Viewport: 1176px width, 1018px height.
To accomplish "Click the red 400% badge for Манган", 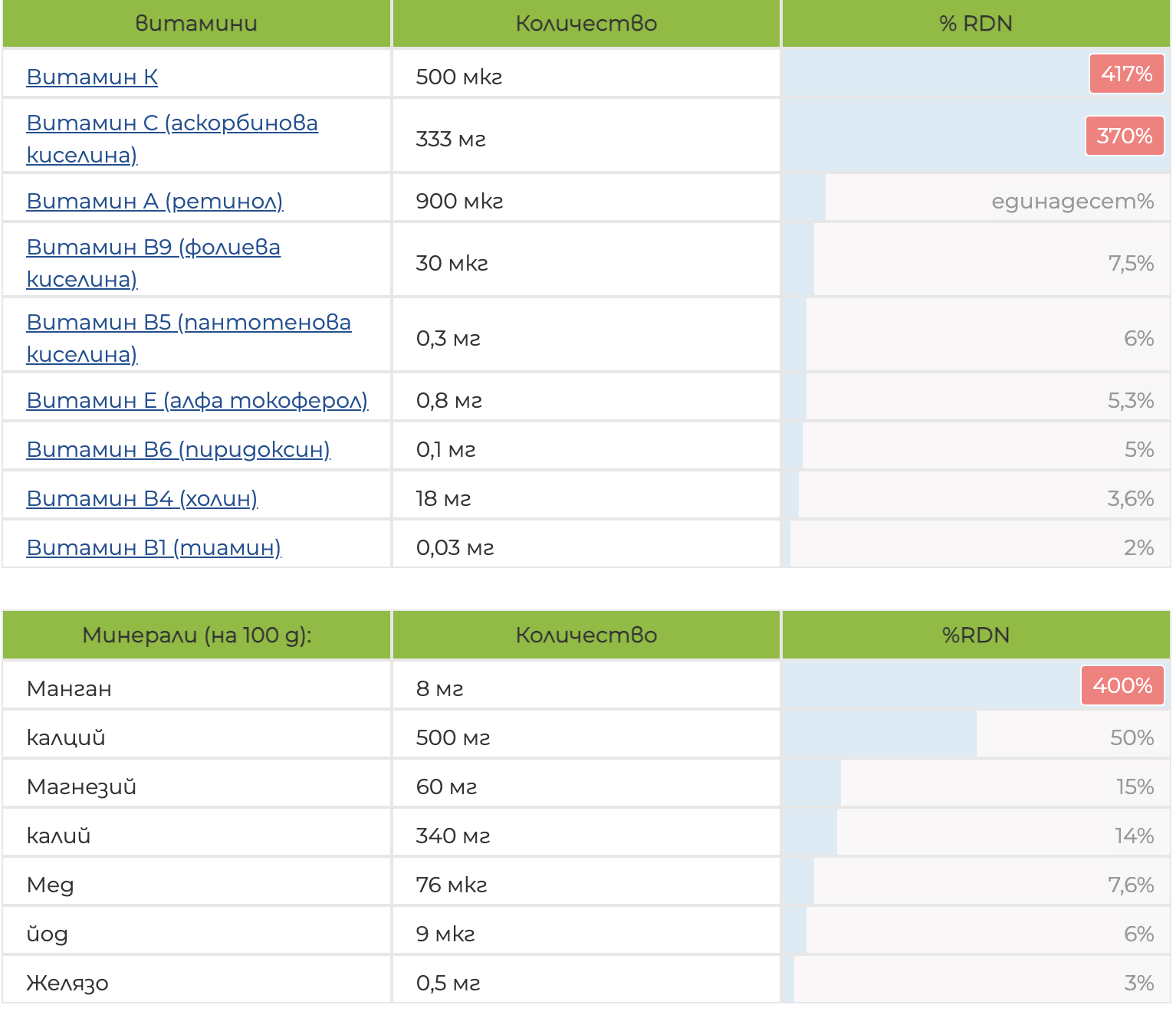I will 1122,685.
